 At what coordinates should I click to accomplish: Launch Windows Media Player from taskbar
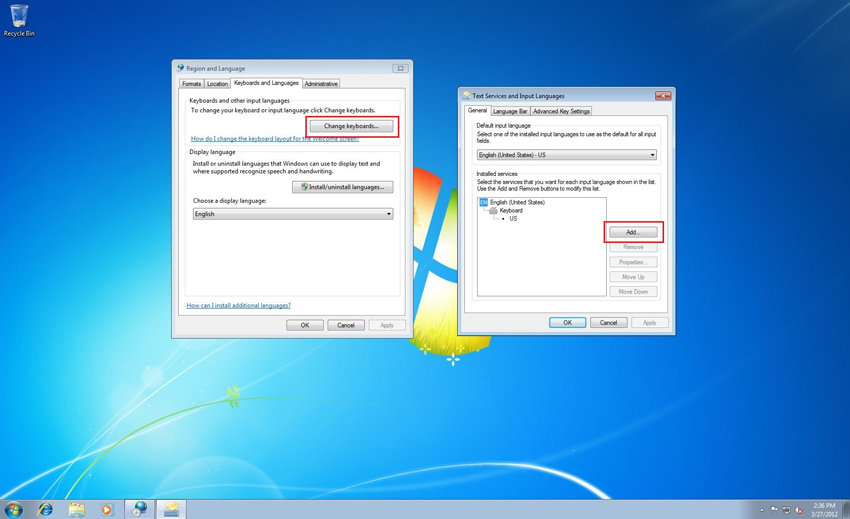tap(107, 509)
